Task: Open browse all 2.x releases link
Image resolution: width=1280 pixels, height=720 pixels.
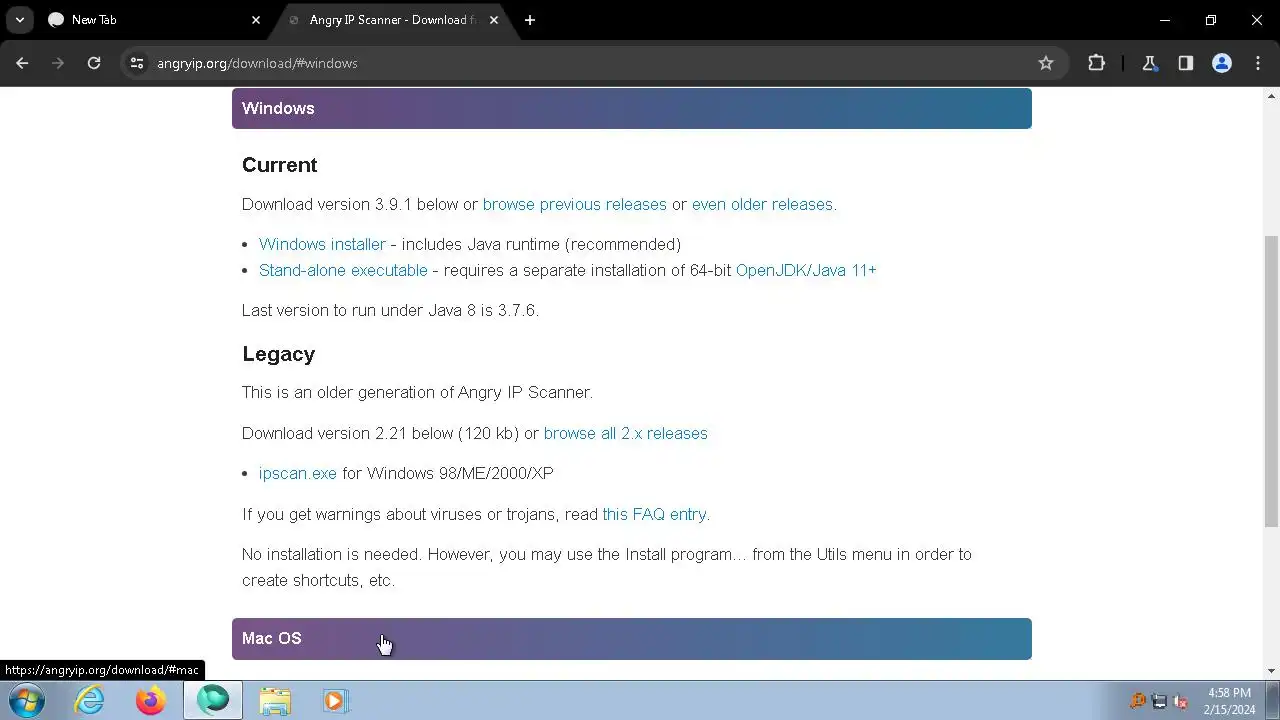Action: [625, 433]
